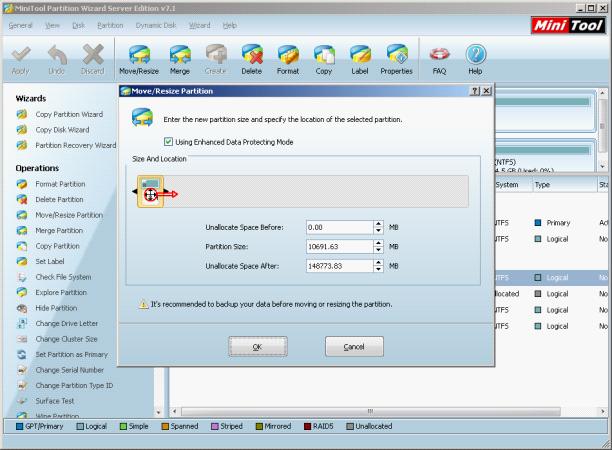Launch Copy Disk Wizard
This screenshot has width=612, height=450.
(x=62, y=130)
